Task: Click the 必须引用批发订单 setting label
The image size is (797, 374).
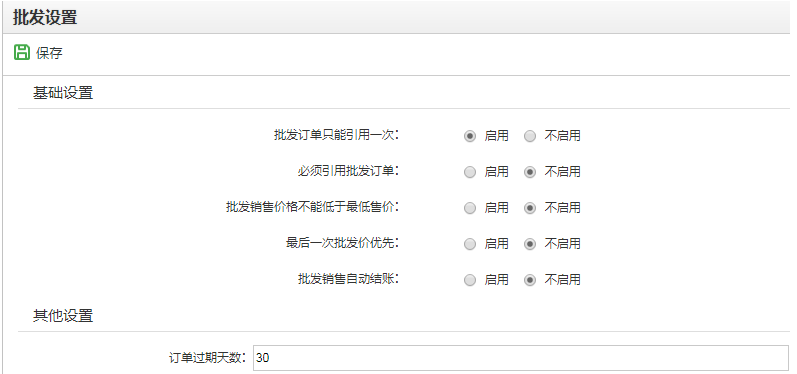Action: tap(348, 172)
